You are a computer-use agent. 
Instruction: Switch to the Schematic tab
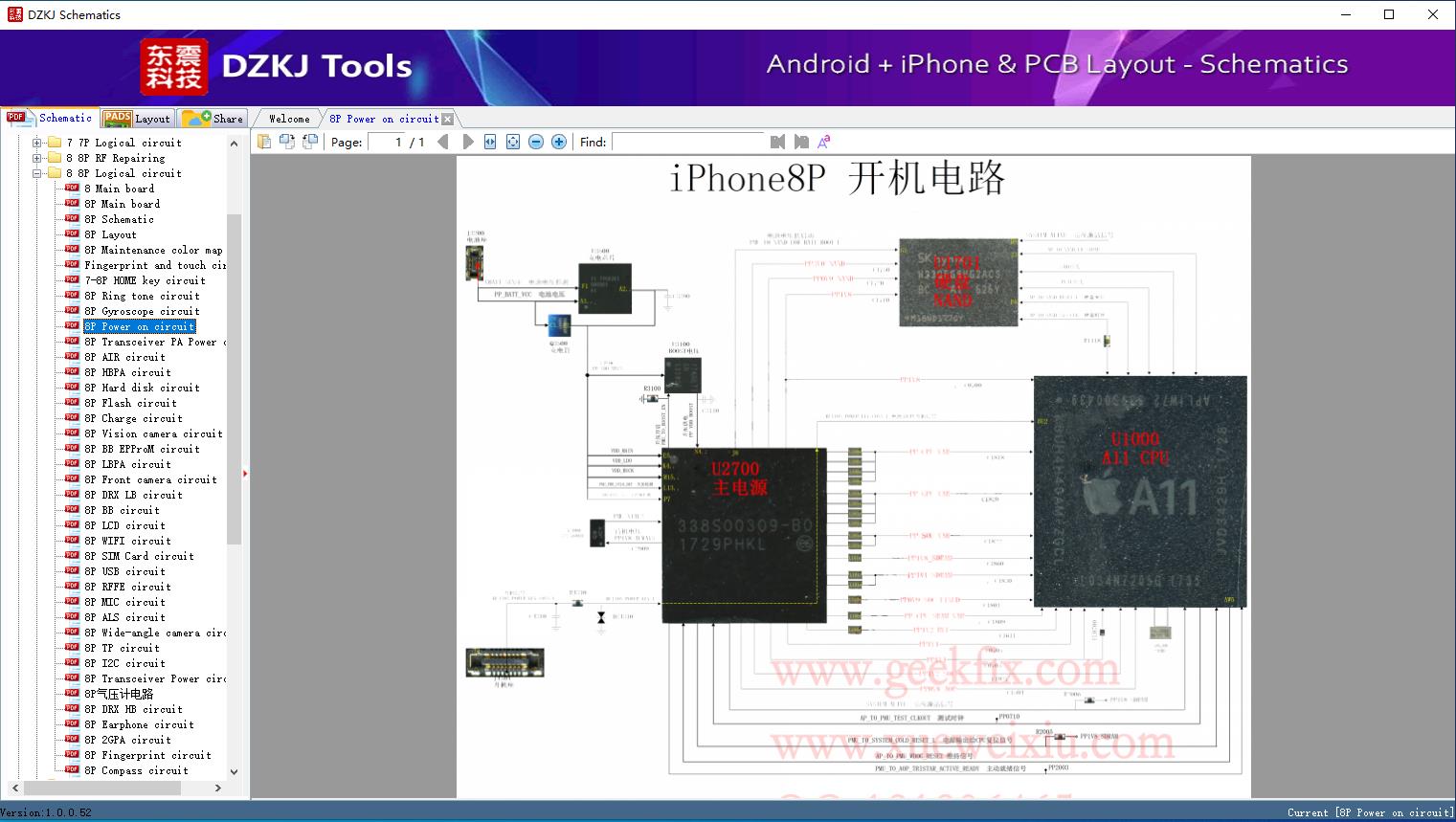[x=50, y=118]
